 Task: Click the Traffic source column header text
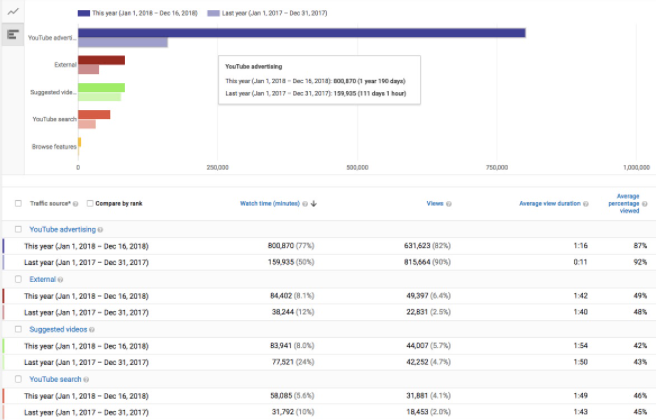(50, 203)
